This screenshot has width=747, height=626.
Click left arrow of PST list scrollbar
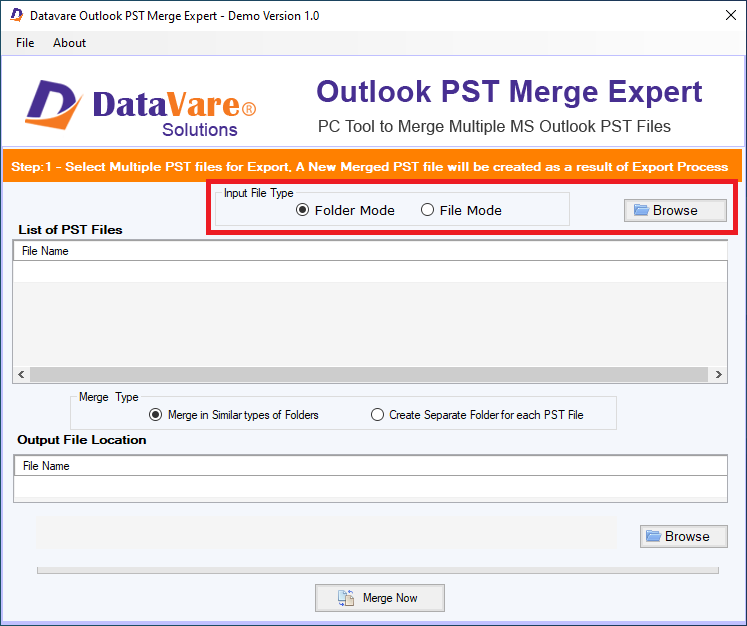pos(21,374)
